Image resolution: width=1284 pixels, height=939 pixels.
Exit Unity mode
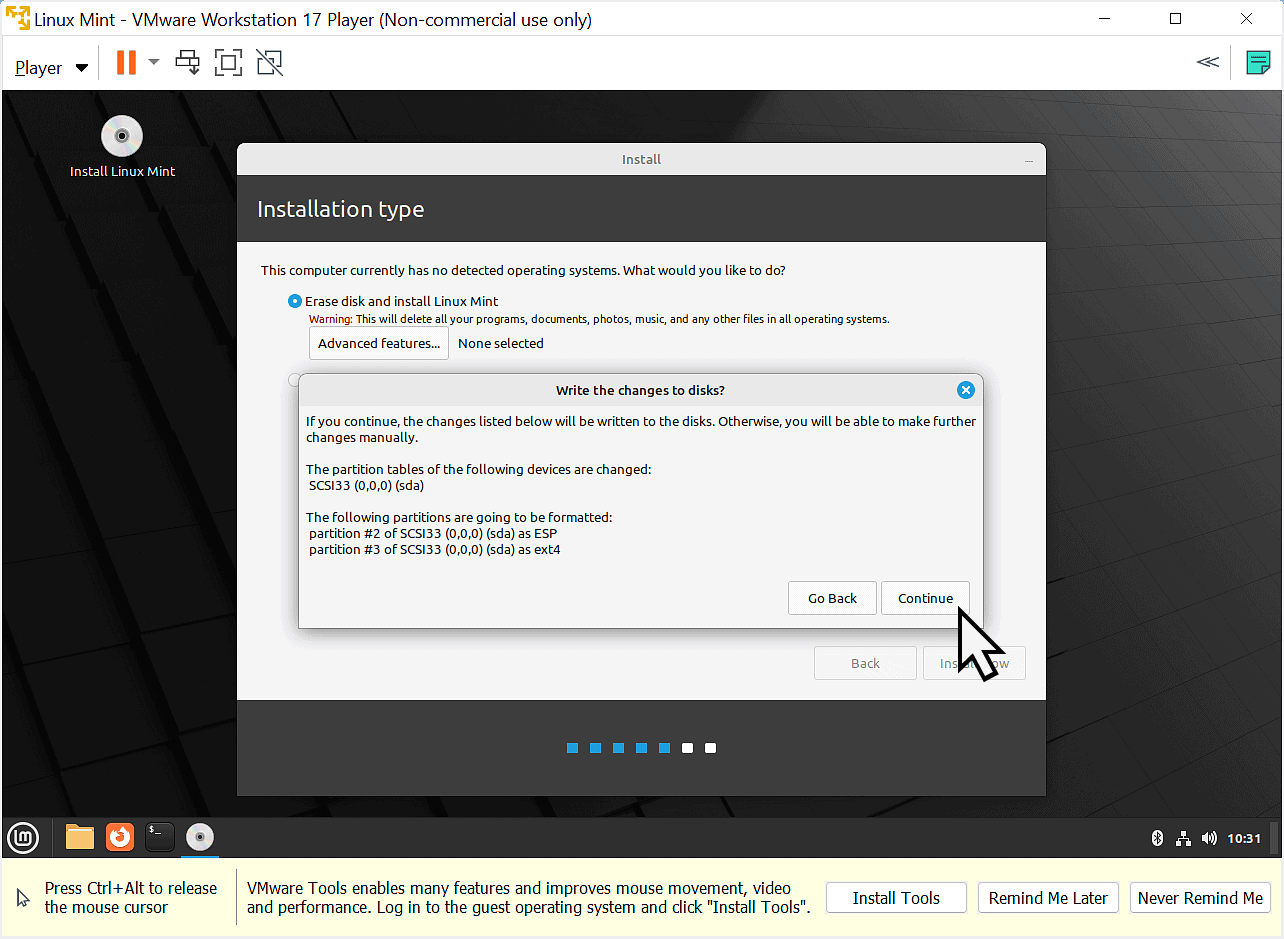coord(269,62)
